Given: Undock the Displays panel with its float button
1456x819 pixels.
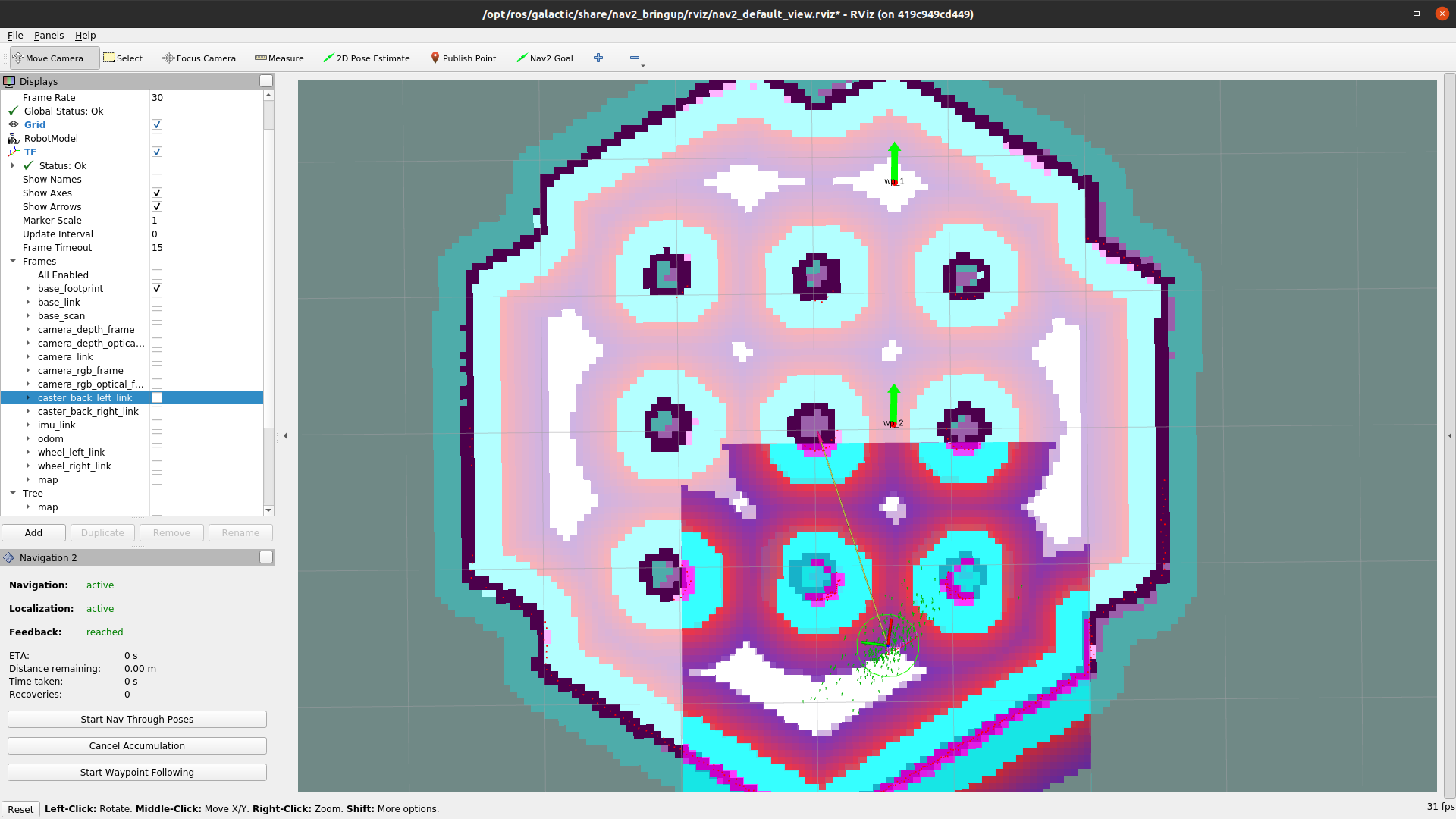Looking at the screenshot, I should click(x=266, y=81).
